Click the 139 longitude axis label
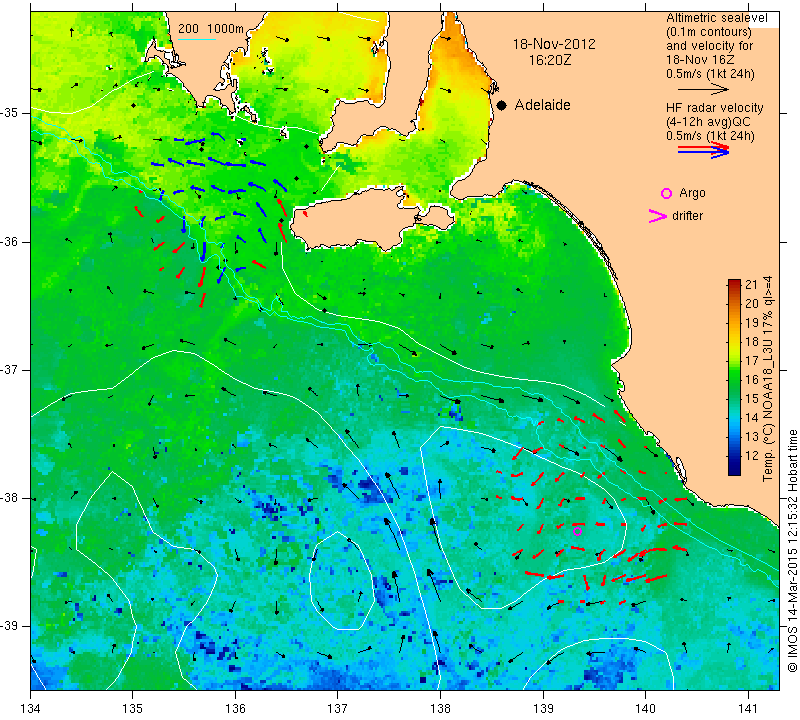The width and height of the screenshot is (800, 720). (x=543, y=708)
